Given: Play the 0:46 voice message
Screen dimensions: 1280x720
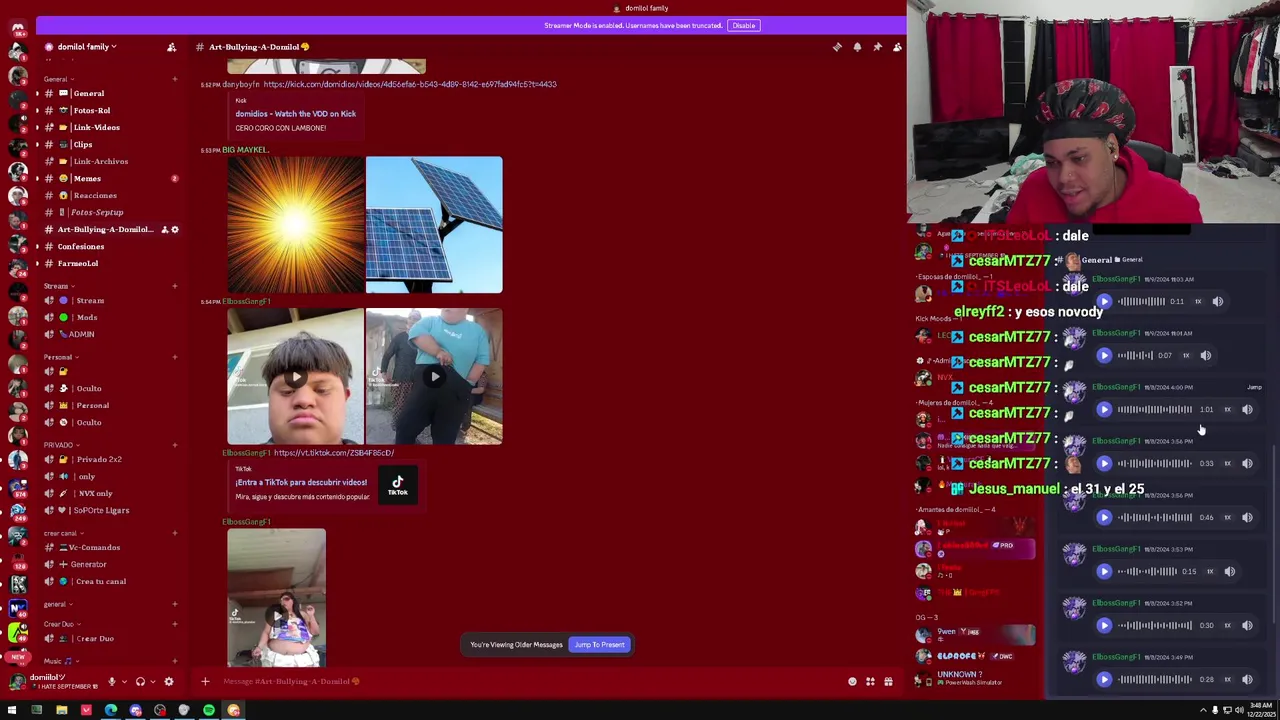Looking at the screenshot, I should (1104, 517).
